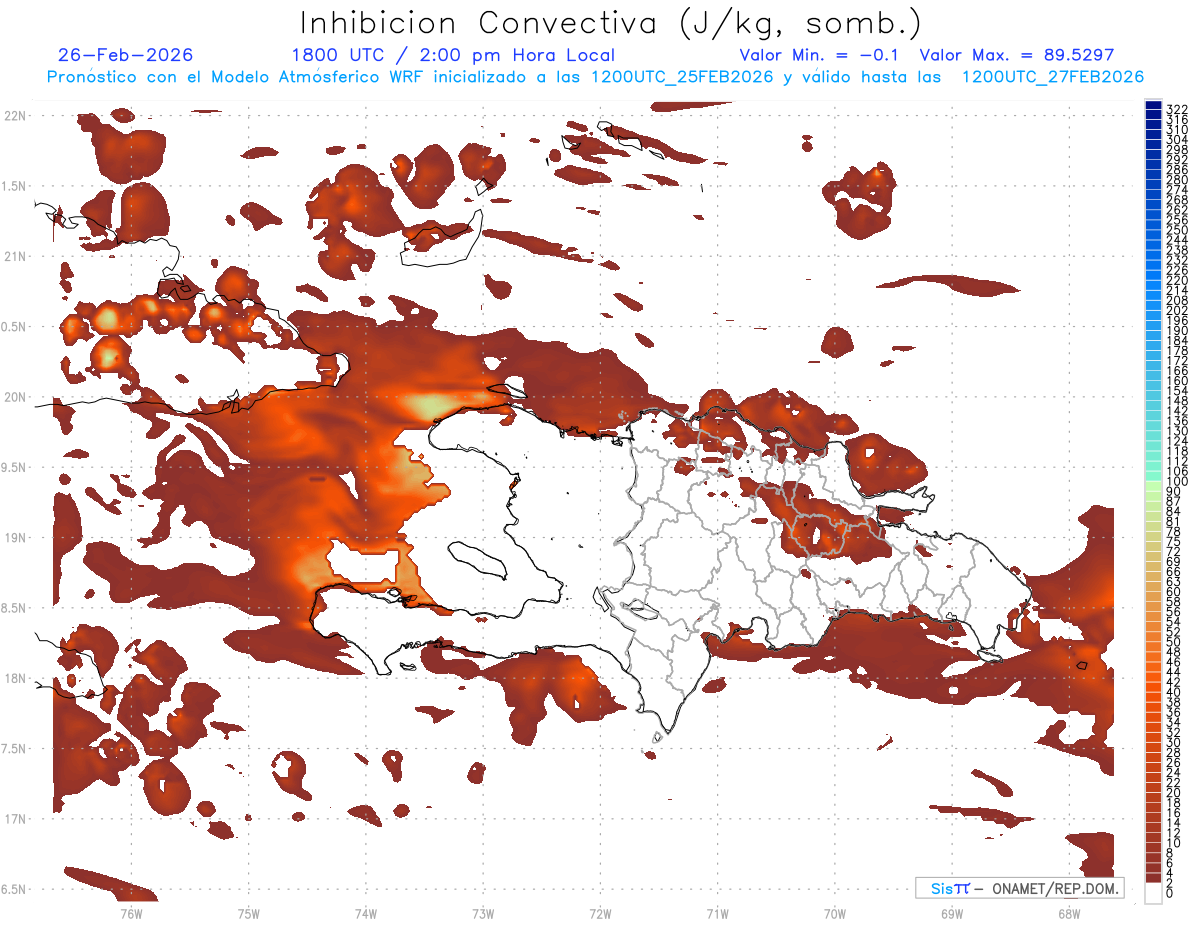Click the "74W" longitude label

(x=366, y=912)
